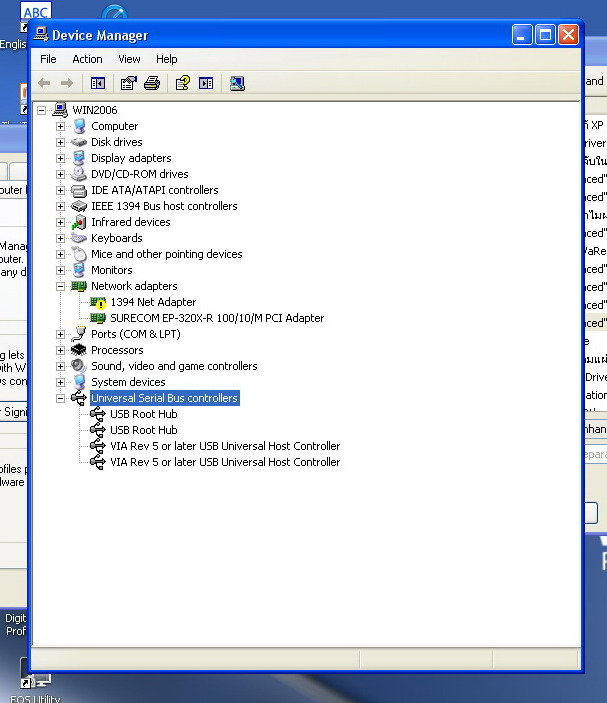Collapse the Universal Serial Bus controllers node
Screen dimensions: 607x703
coord(61,399)
